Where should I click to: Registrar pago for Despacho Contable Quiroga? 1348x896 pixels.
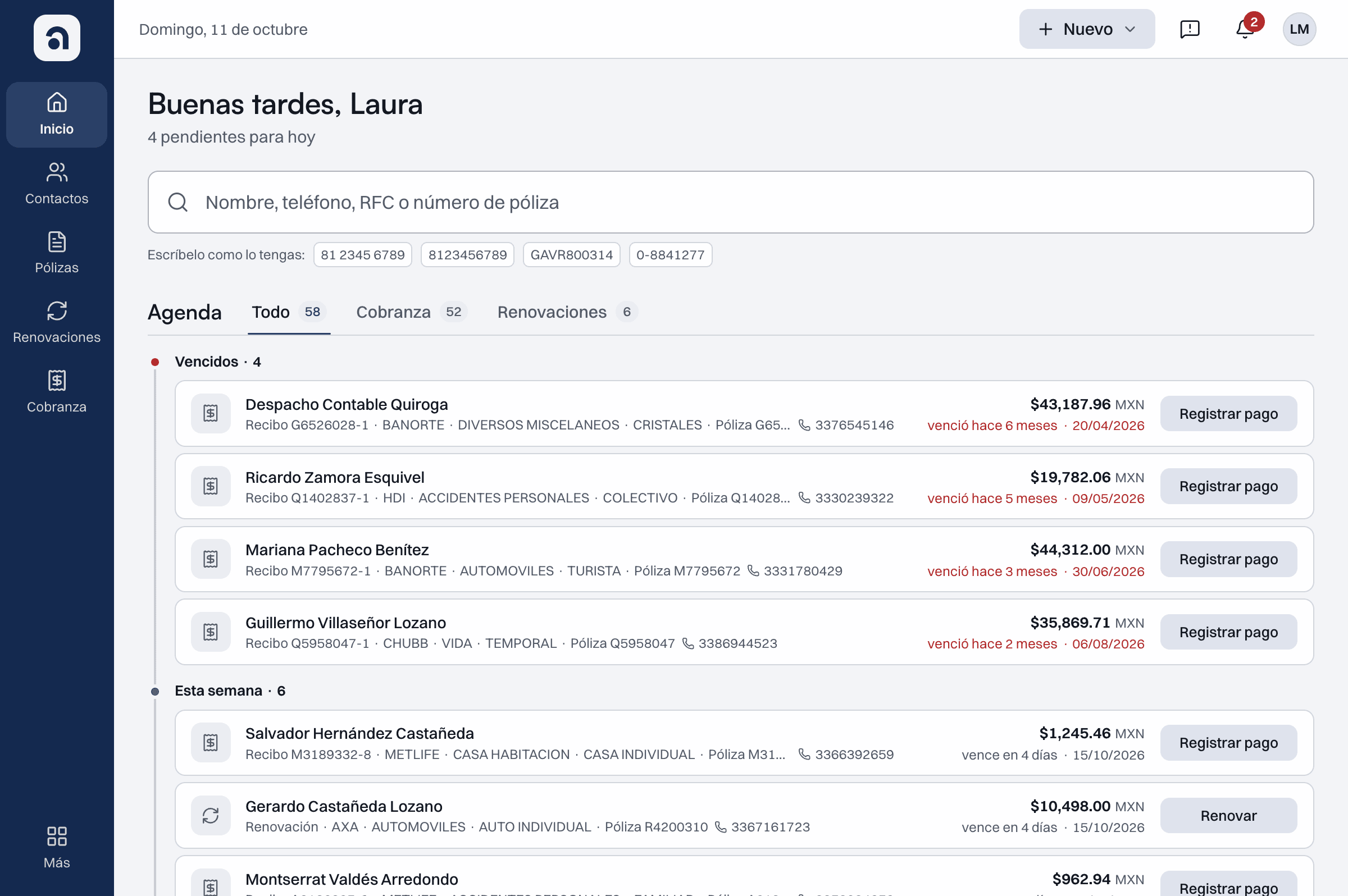tap(1228, 414)
